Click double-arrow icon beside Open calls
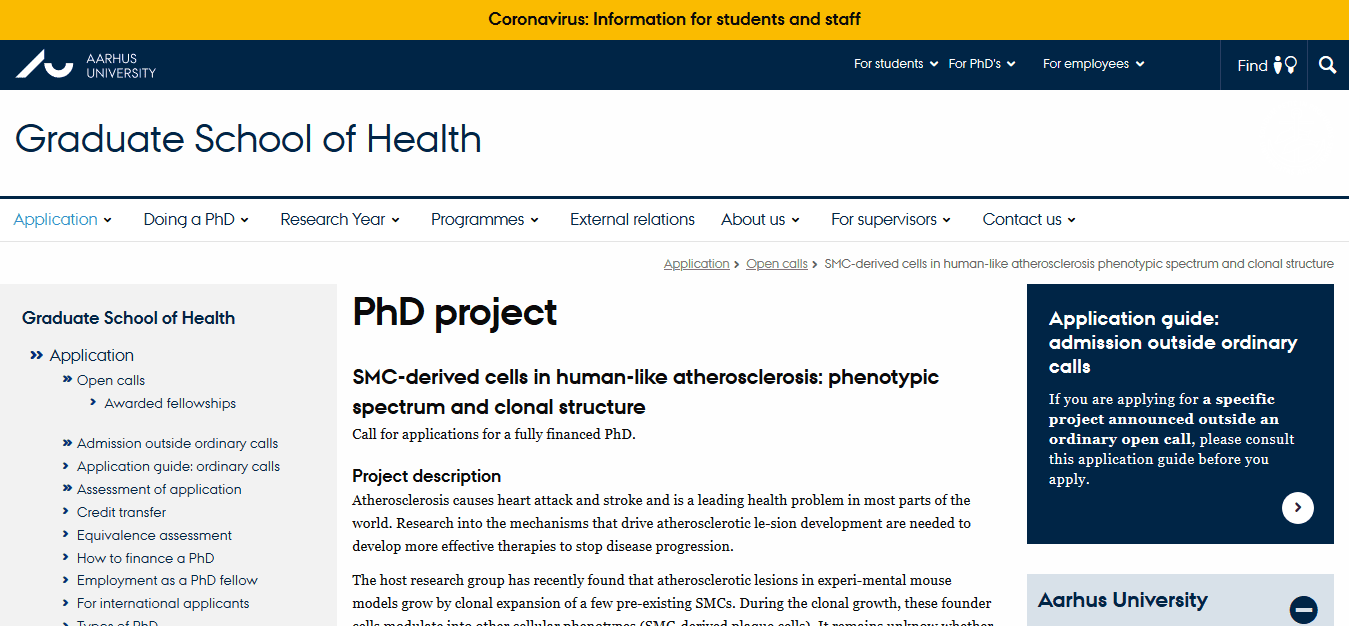The image size is (1349, 626). (x=68, y=380)
